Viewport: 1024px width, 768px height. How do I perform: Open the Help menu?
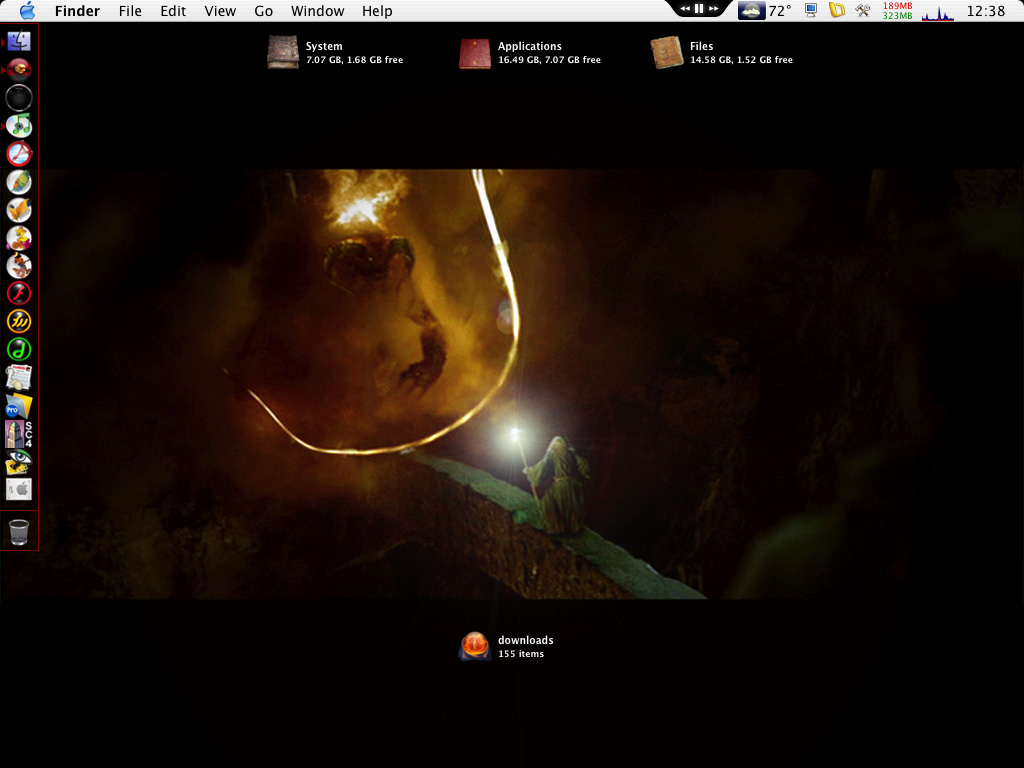(377, 11)
